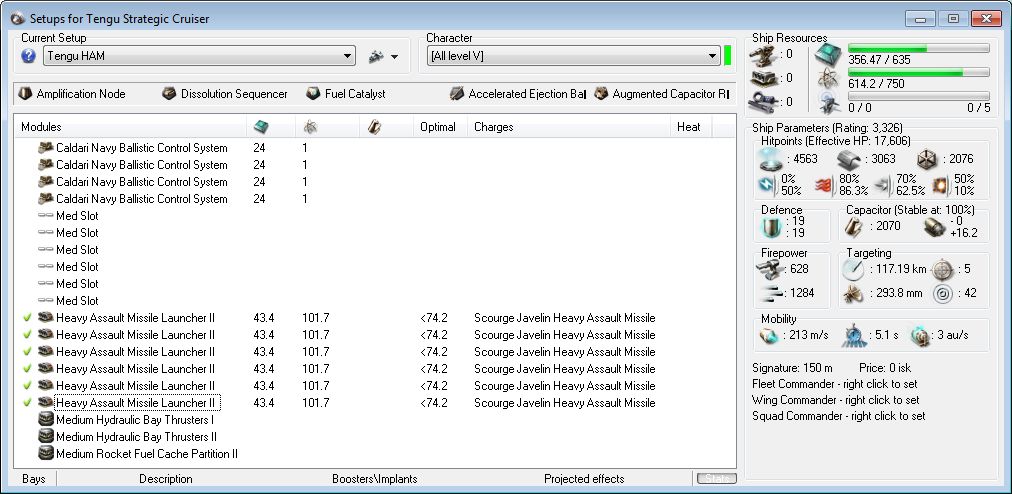Open the Boosters\Implants tab
Image resolution: width=1012 pixels, height=494 pixels.
(374, 479)
